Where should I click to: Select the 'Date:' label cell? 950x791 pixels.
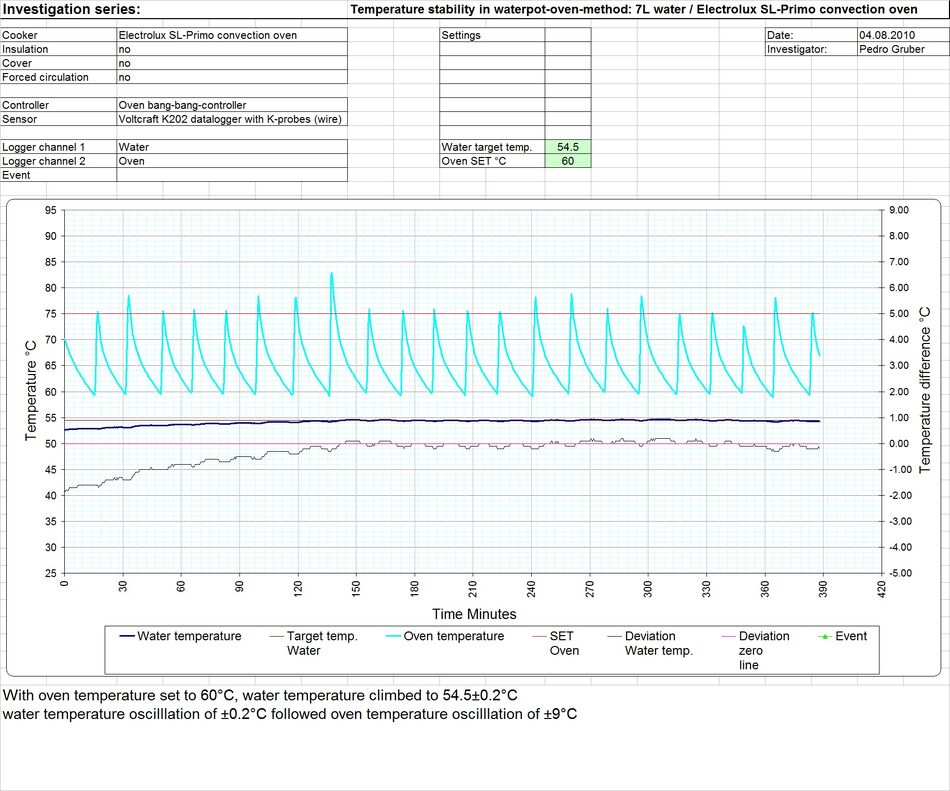click(x=811, y=35)
